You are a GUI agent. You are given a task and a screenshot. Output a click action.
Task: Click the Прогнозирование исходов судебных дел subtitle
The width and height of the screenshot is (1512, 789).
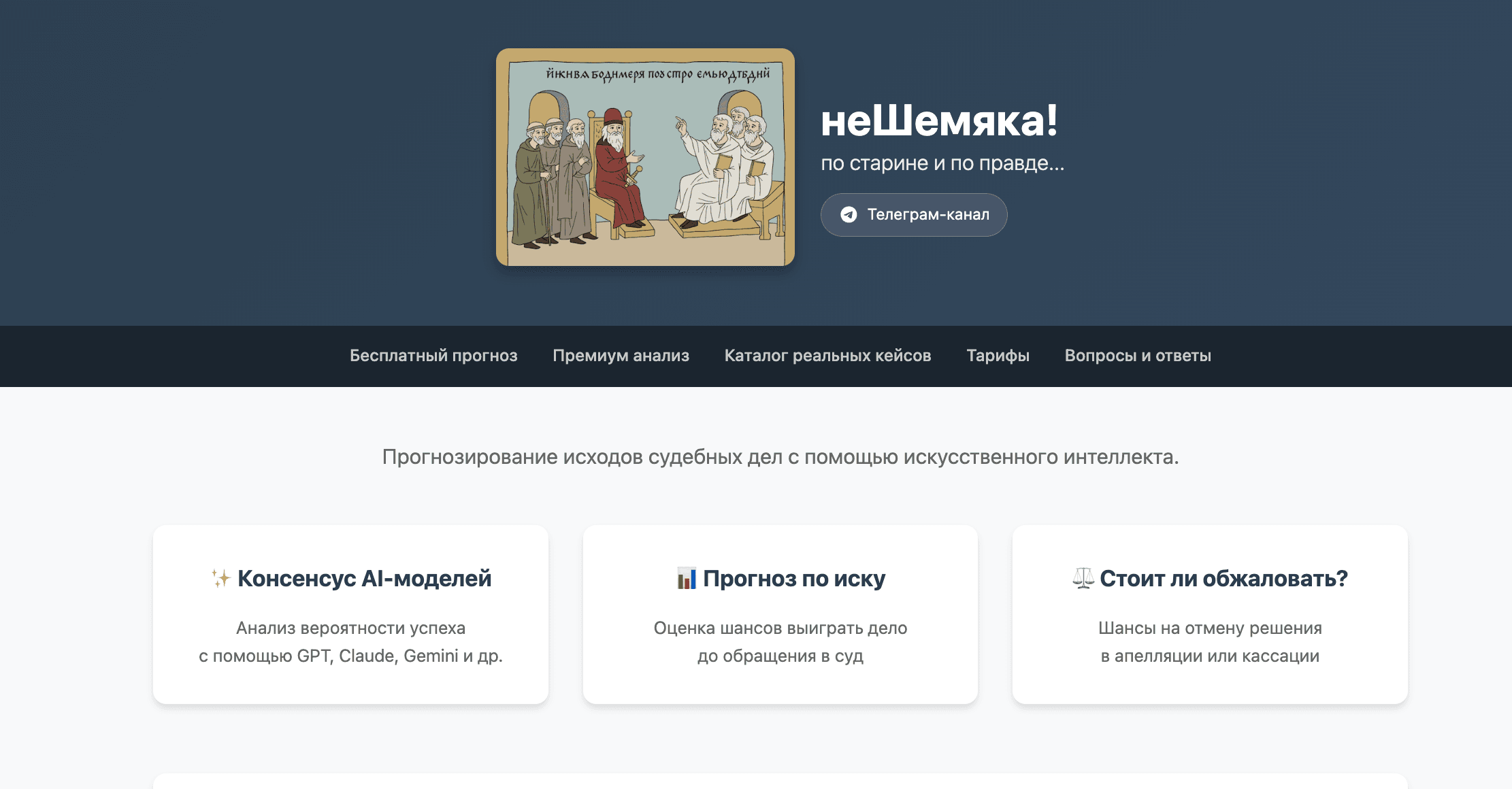tap(780, 457)
